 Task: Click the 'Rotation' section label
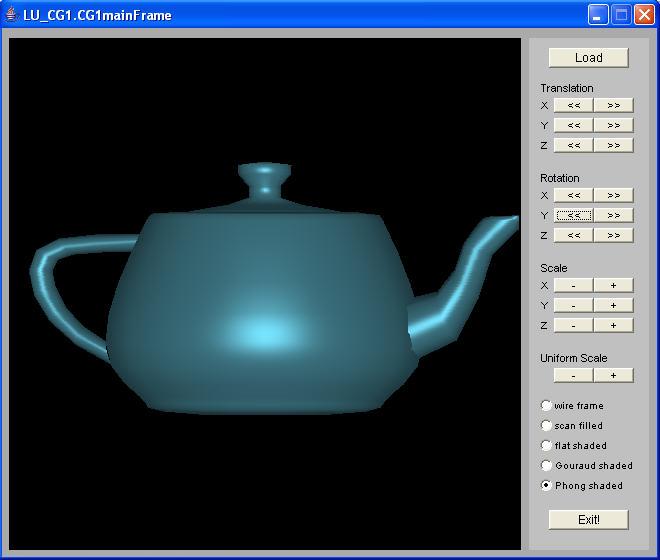[560, 178]
